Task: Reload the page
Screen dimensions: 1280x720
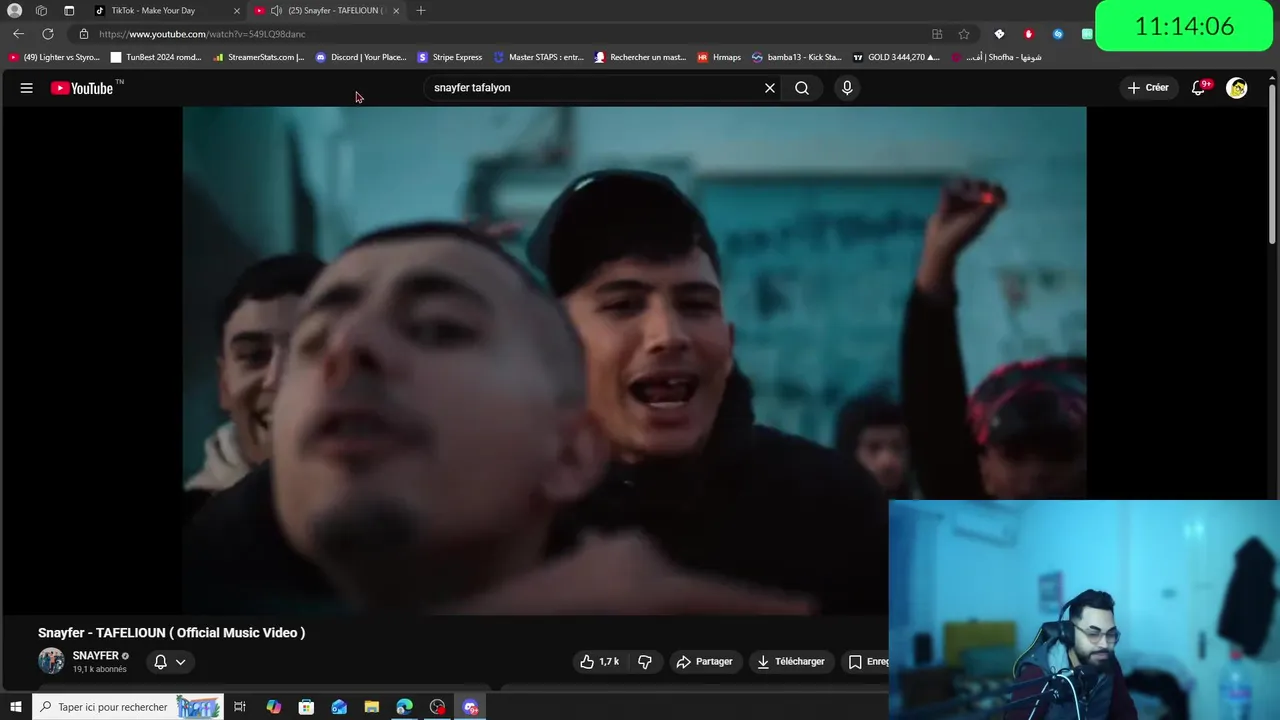Action: (47, 34)
